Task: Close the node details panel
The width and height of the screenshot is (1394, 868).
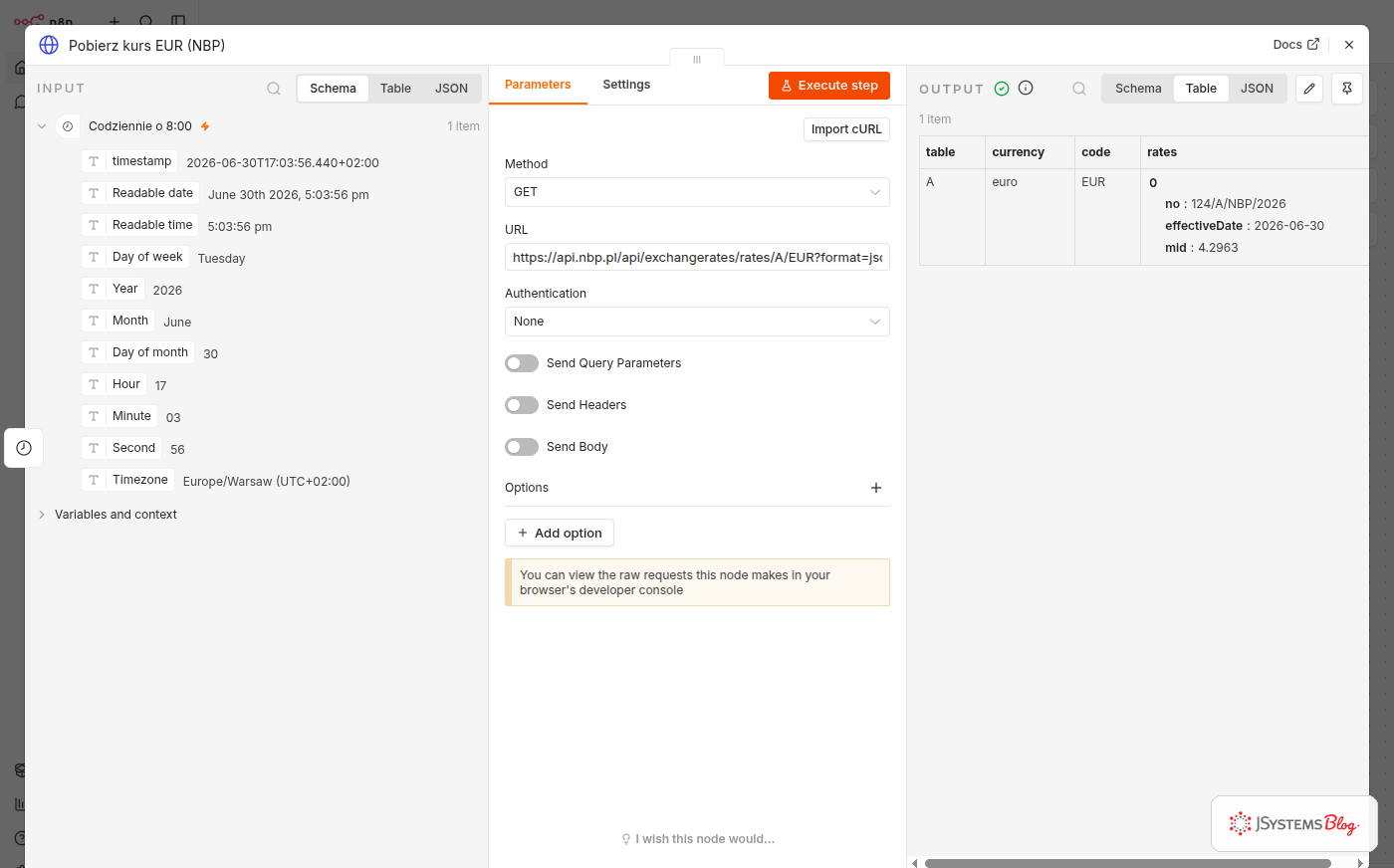Action: [x=1349, y=45]
